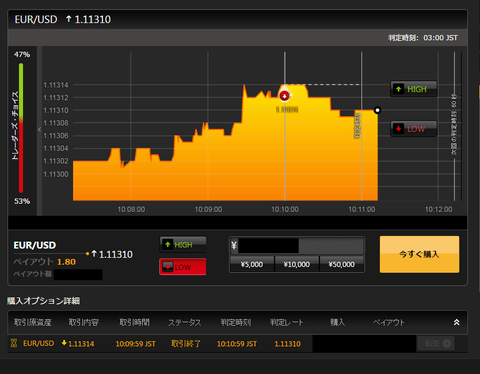Click the 判定レート column header
Viewport: 480px width, 374px height.
pos(287,322)
